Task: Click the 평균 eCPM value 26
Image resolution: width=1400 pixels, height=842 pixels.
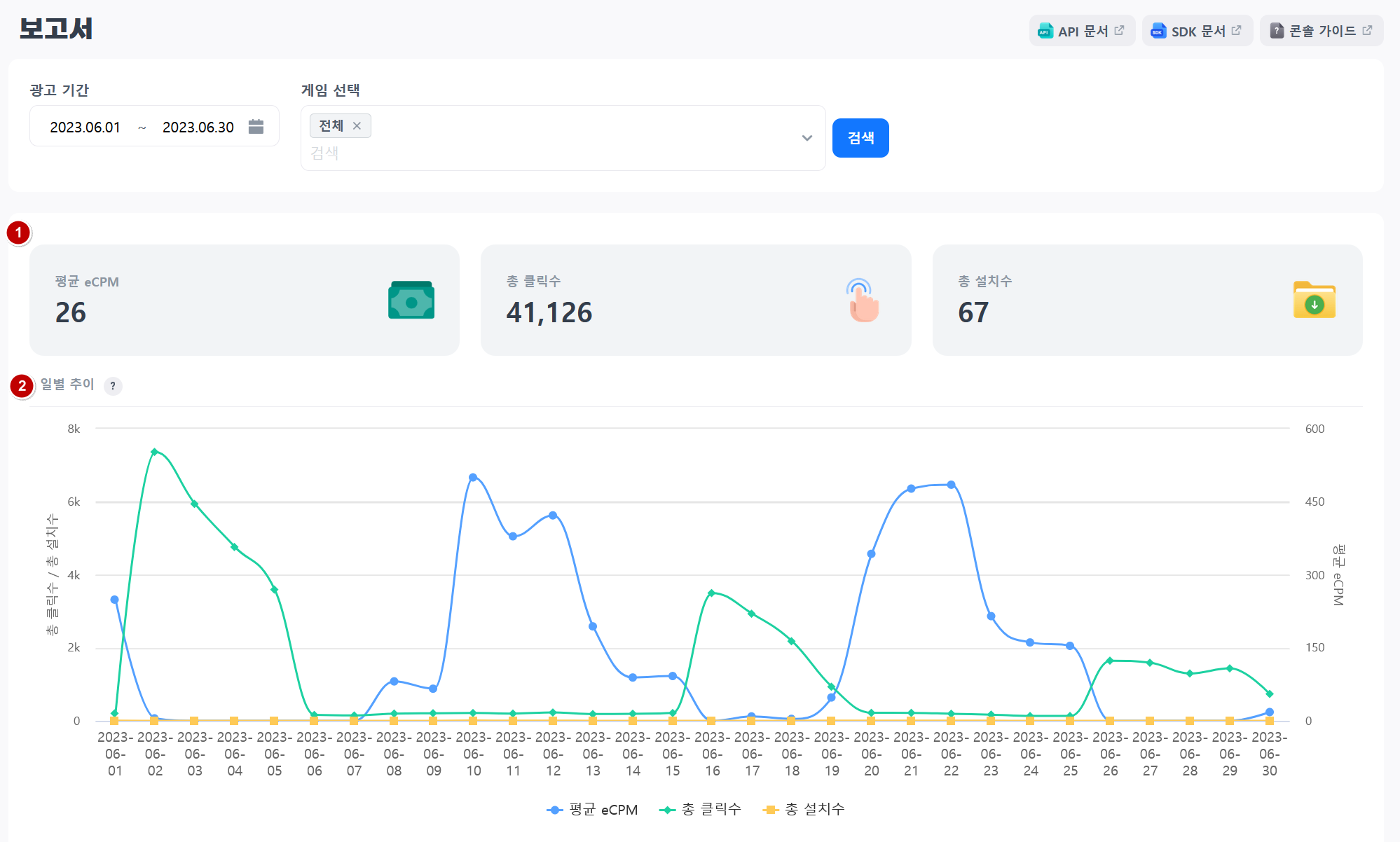Action: pos(71,312)
